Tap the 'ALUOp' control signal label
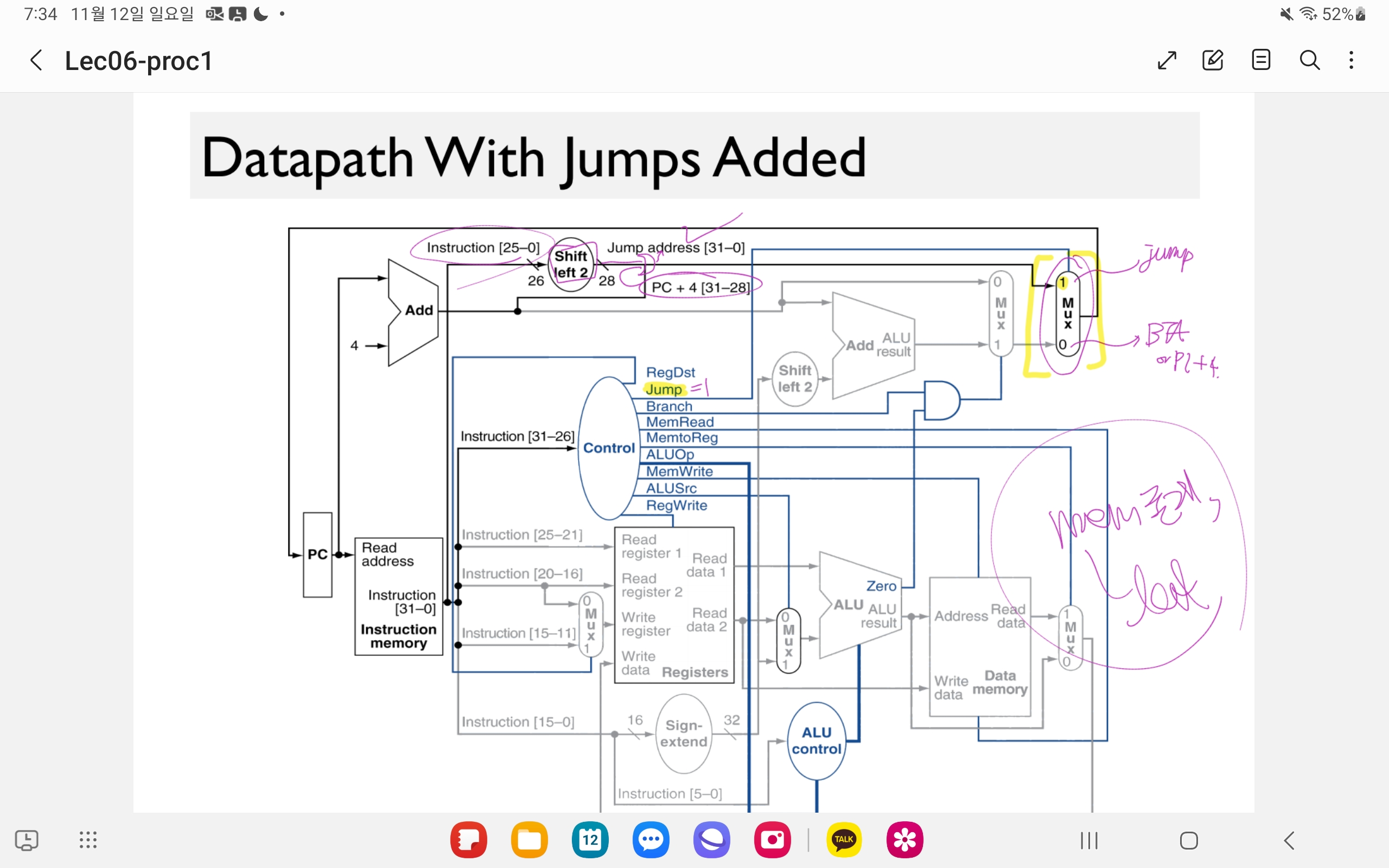The width and height of the screenshot is (1389, 868). click(x=670, y=454)
